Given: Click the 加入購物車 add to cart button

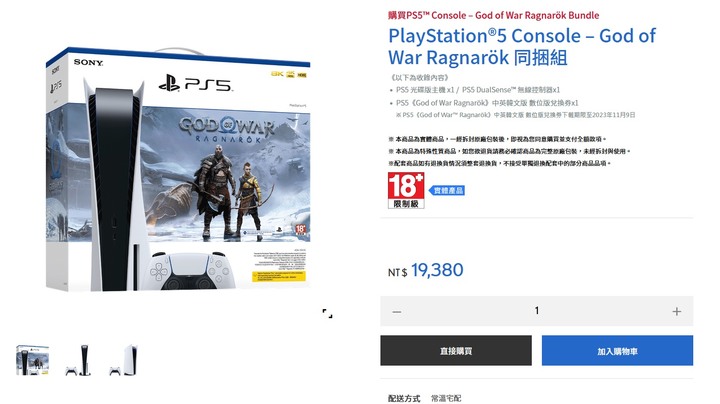Looking at the screenshot, I should 617,351.
